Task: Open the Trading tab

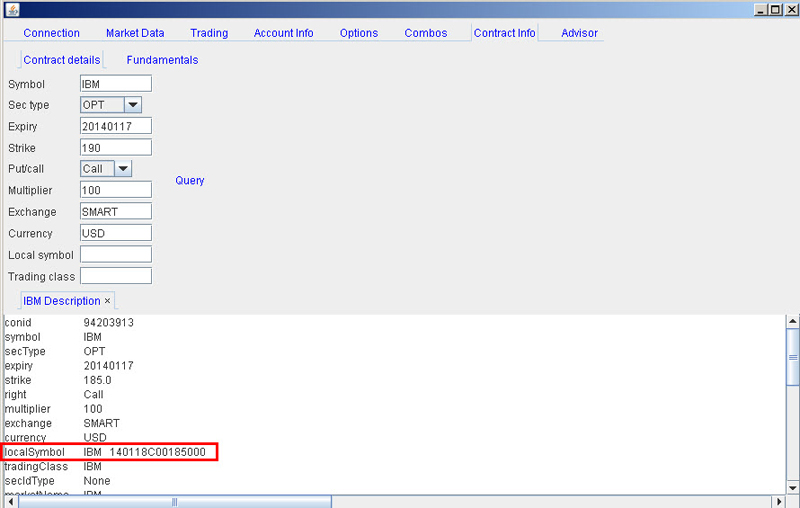Action: [209, 33]
